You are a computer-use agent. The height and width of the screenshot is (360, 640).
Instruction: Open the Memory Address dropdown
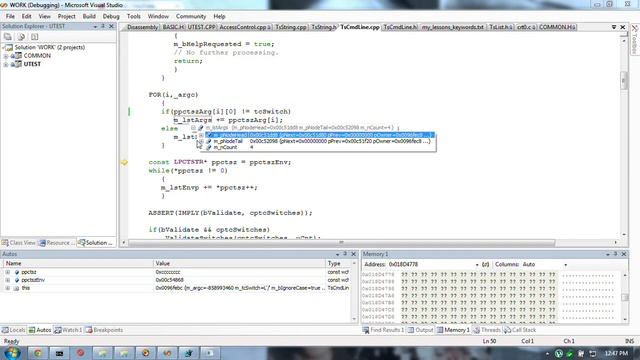(x=477, y=265)
